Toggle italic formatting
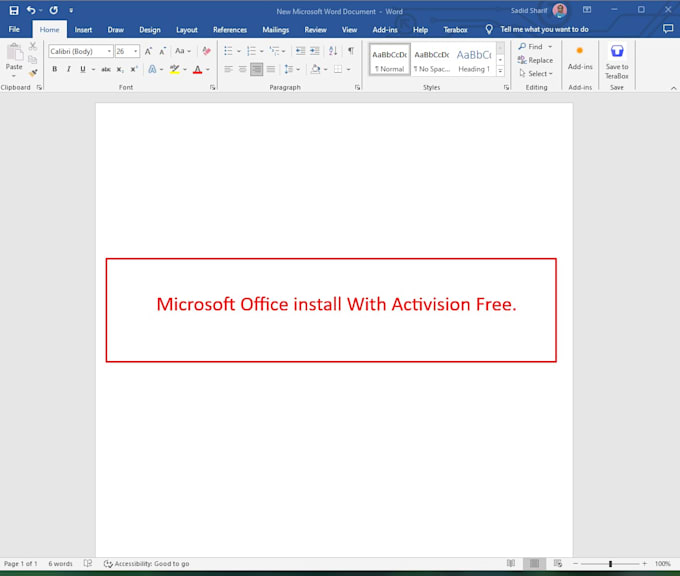Screen dimensions: 680x576 (x=69, y=69)
